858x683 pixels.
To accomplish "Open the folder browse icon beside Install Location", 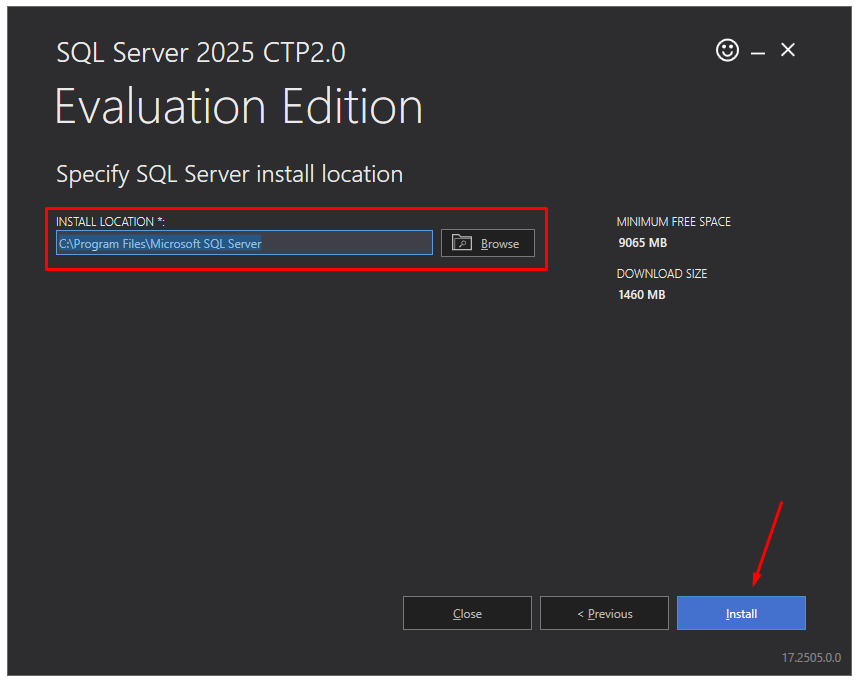I will (x=461, y=242).
